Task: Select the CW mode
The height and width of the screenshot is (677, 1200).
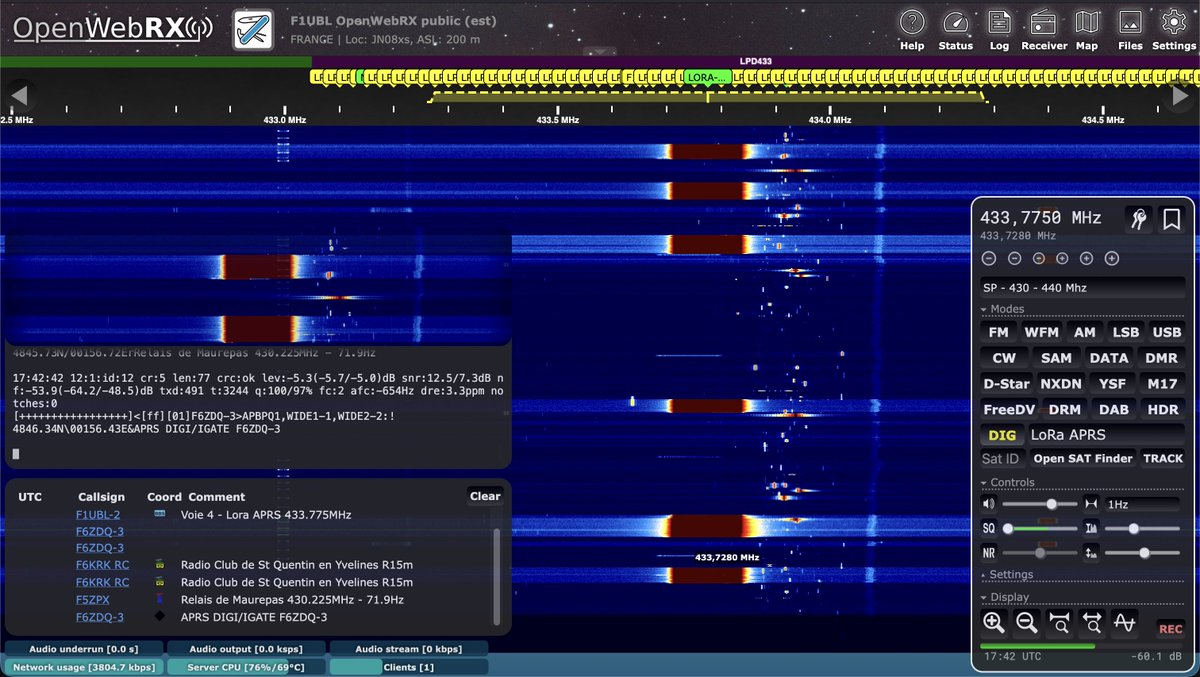Action: click(1004, 358)
